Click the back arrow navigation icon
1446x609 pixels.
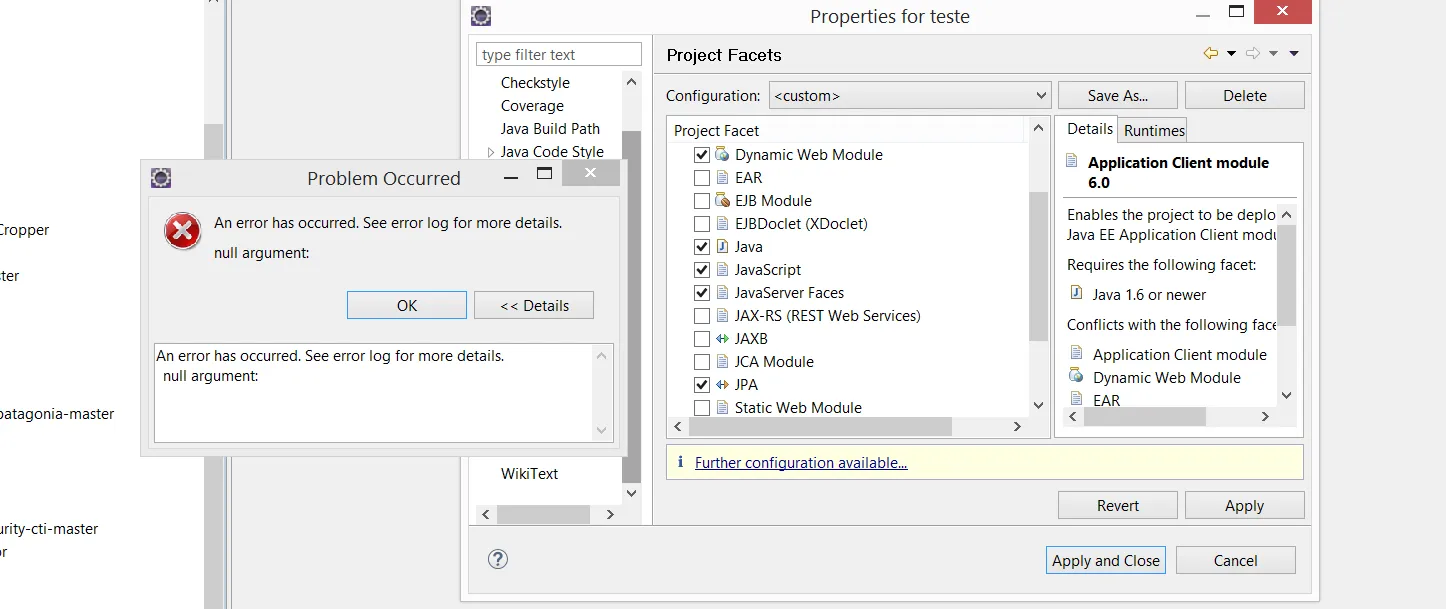click(1211, 54)
